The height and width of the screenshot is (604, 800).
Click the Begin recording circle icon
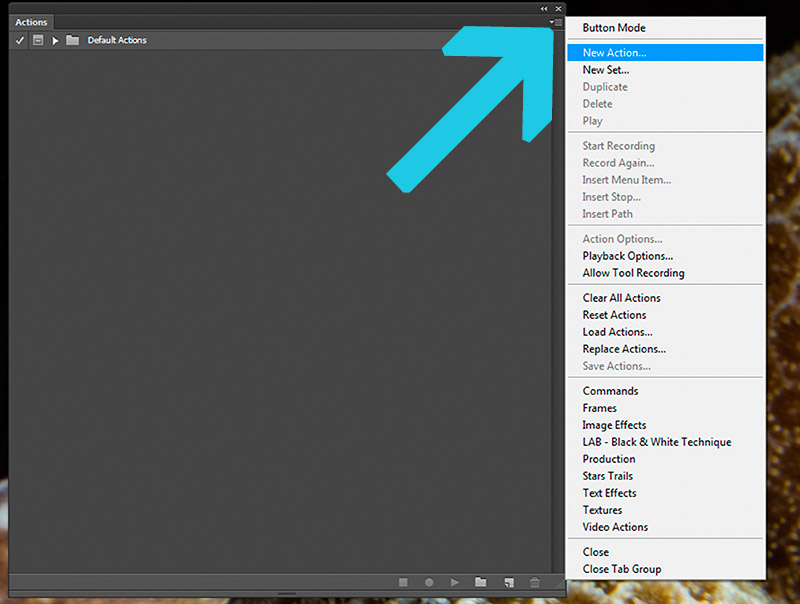click(429, 582)
